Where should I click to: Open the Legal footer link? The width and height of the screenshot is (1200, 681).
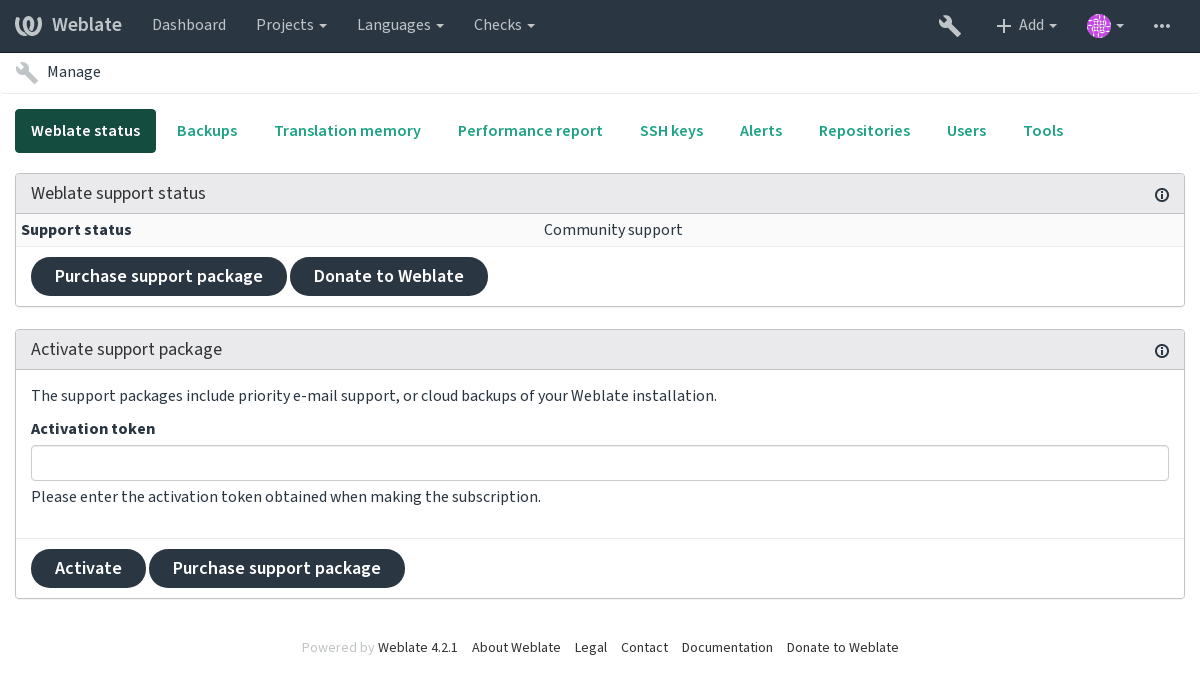click(591, 647)
